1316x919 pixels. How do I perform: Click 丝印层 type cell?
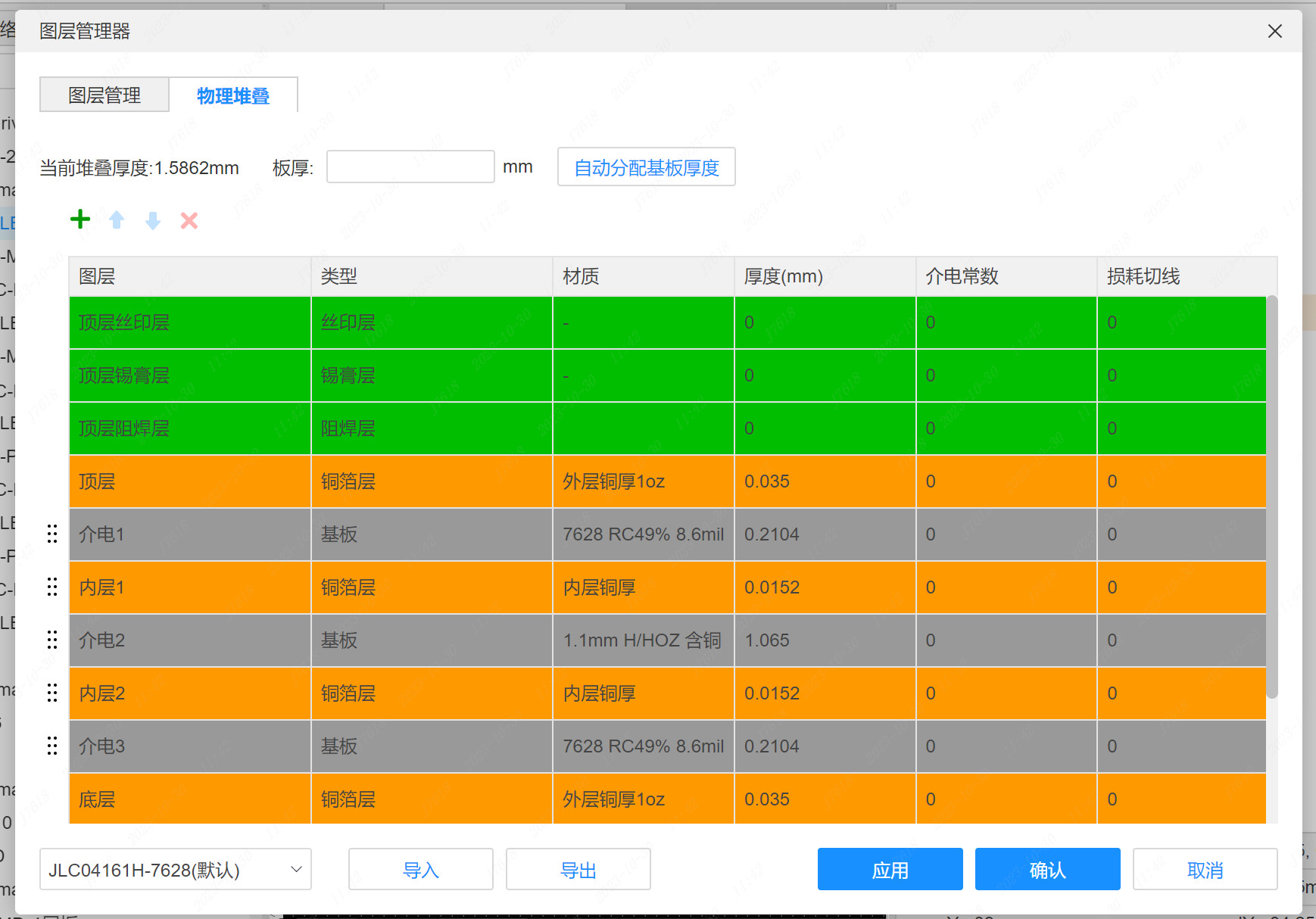[432, 322]
